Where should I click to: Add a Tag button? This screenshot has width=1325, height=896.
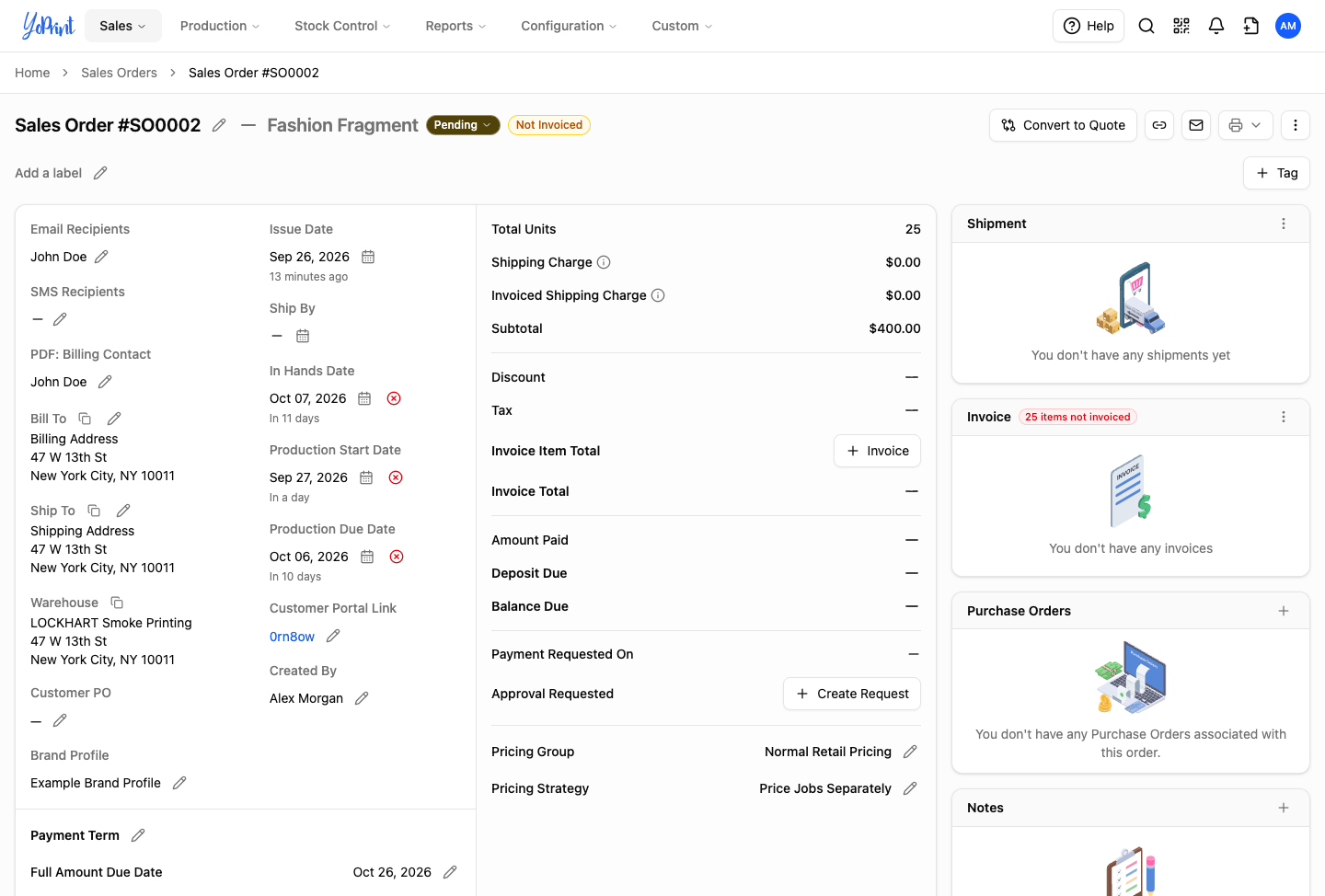(1276, 173)
